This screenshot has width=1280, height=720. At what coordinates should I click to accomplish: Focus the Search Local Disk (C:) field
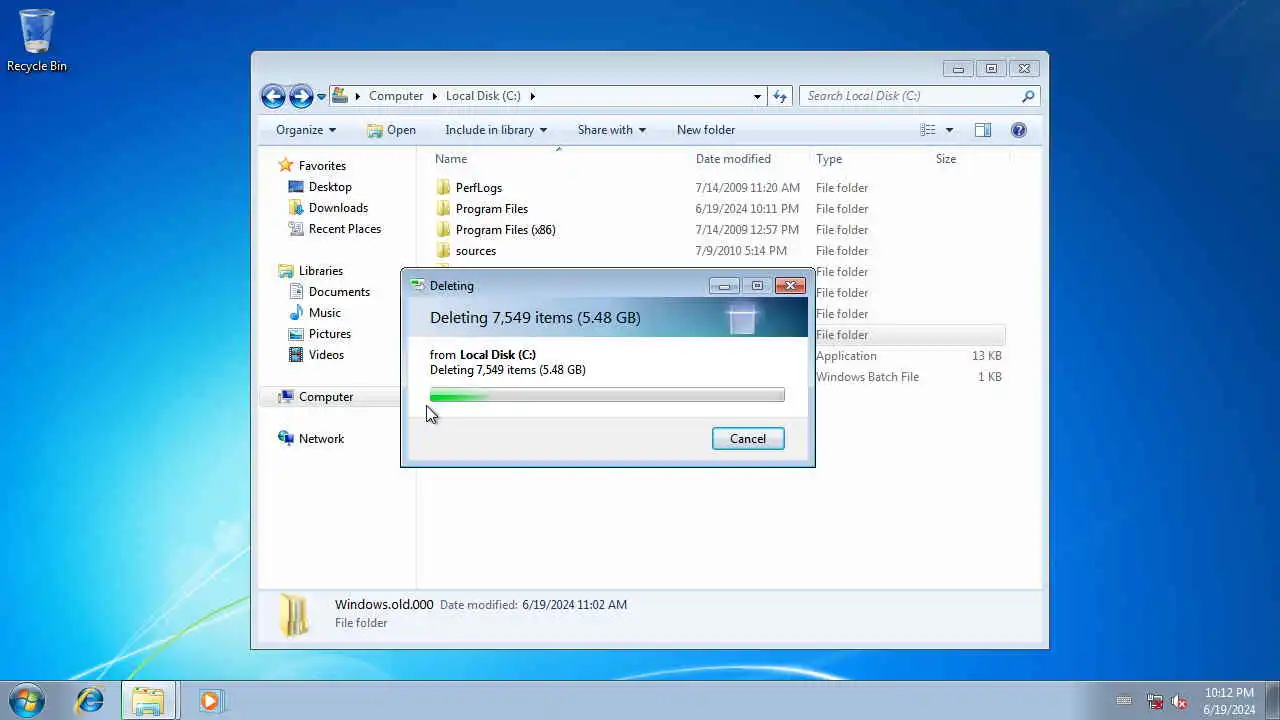click(x=910, y=96)
